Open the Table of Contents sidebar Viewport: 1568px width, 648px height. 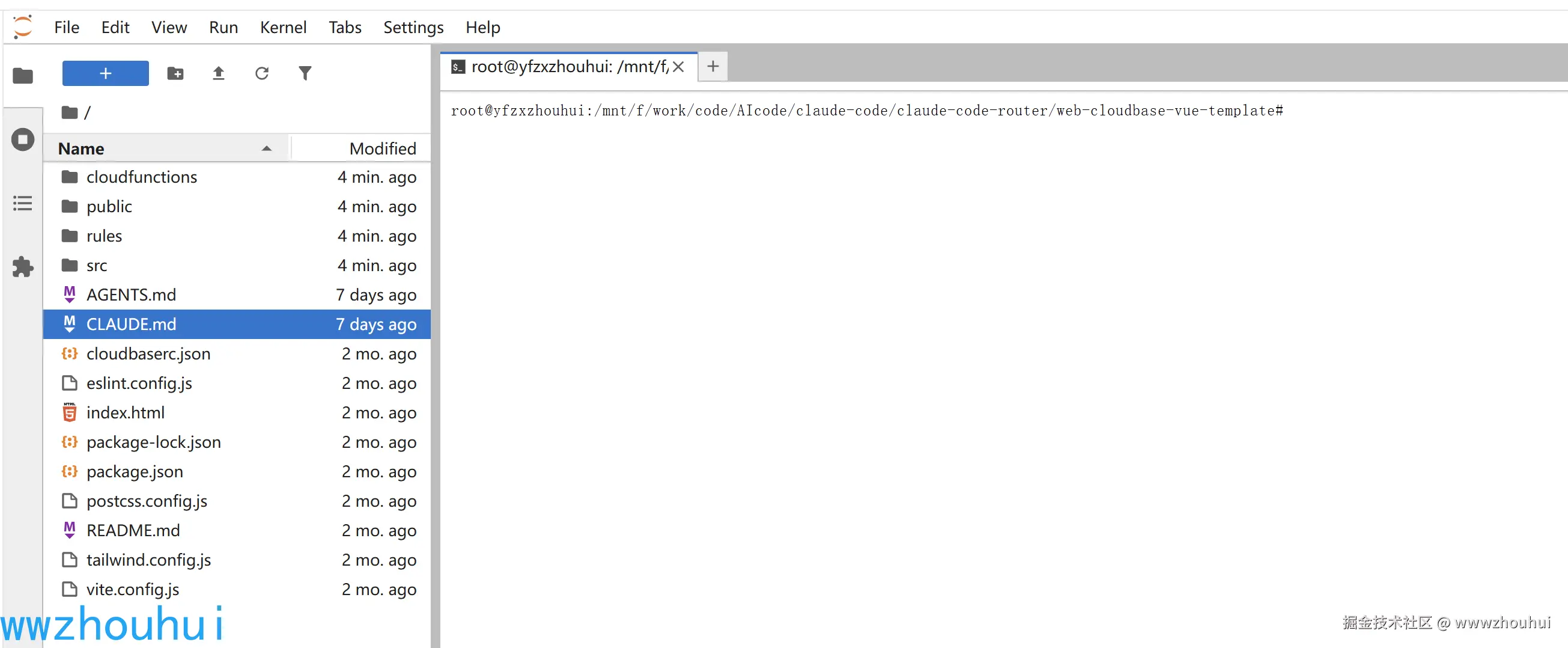(x=22, y=203)
